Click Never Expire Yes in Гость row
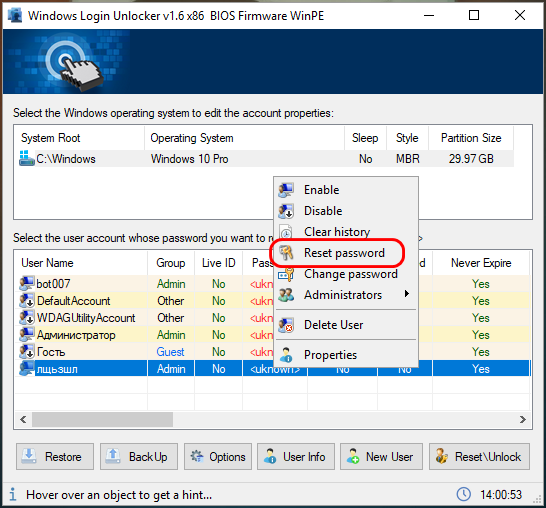The image size is (546, 508). pyautogui.click(x=481, y=352)
